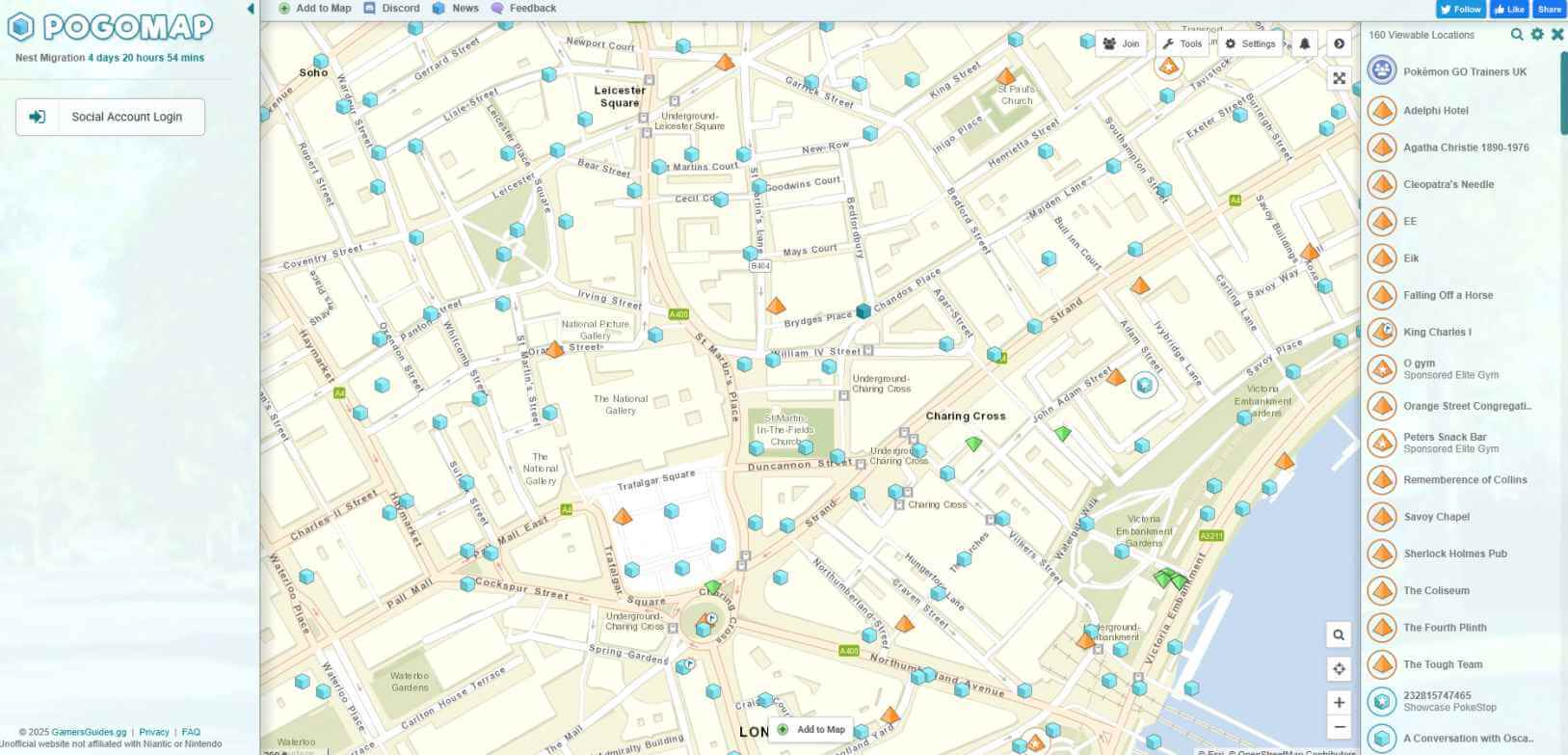The height and width of the screenshot is (755, 1568).
Task: Zoom in the map with plus
Action: click(x=1339, y=702)
